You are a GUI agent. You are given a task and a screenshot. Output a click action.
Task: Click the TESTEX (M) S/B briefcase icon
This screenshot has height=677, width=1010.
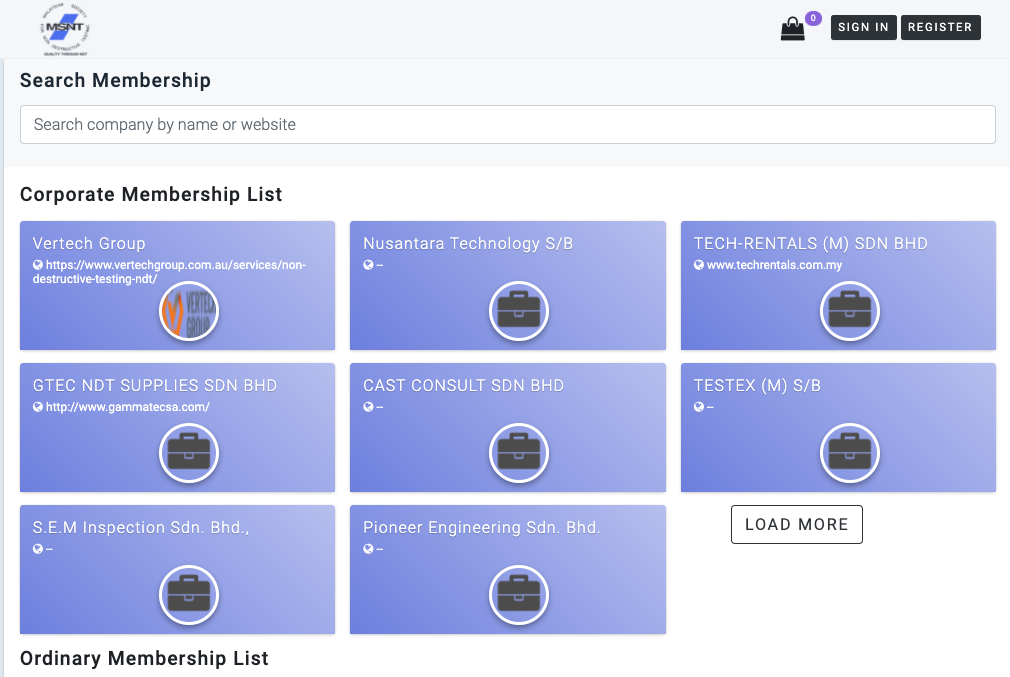(x=850, y=453)
